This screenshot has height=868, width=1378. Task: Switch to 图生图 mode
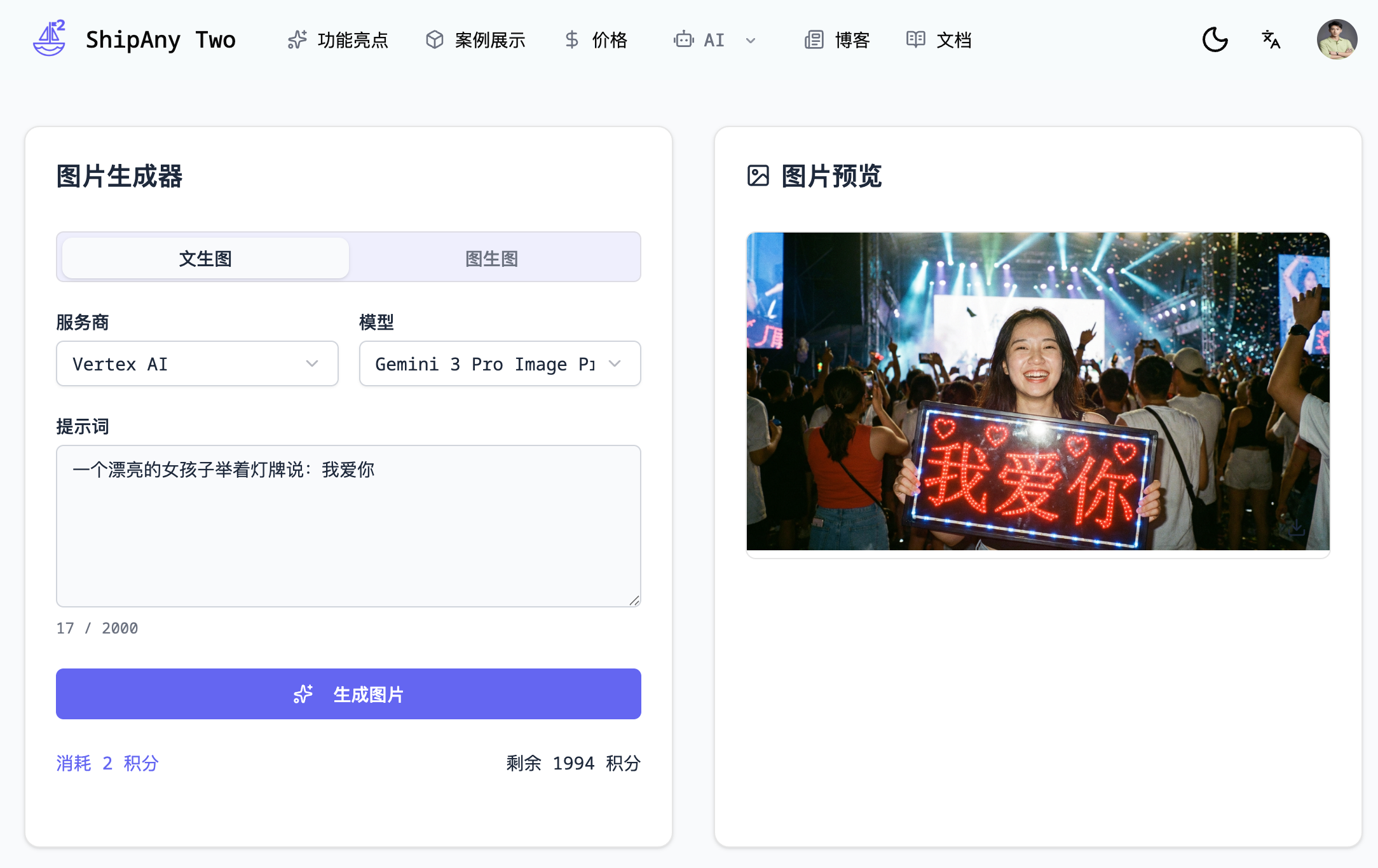[x=491, y=259]
